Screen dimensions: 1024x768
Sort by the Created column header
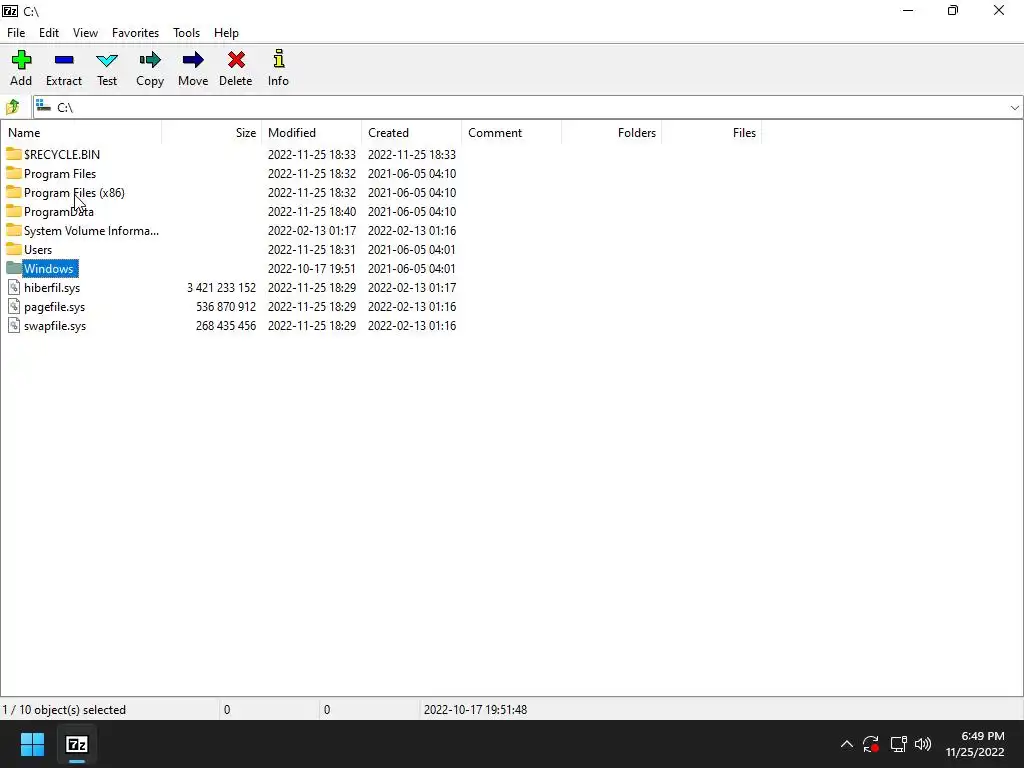pos(411,133)
